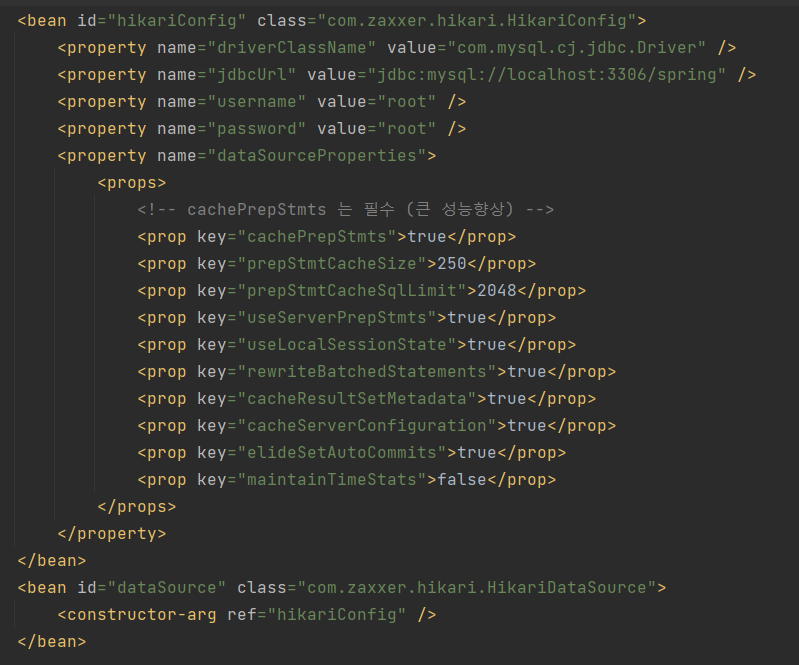Click "maintainTimeStats" prop key
The image size is (799, 665).
click(332, 480)
